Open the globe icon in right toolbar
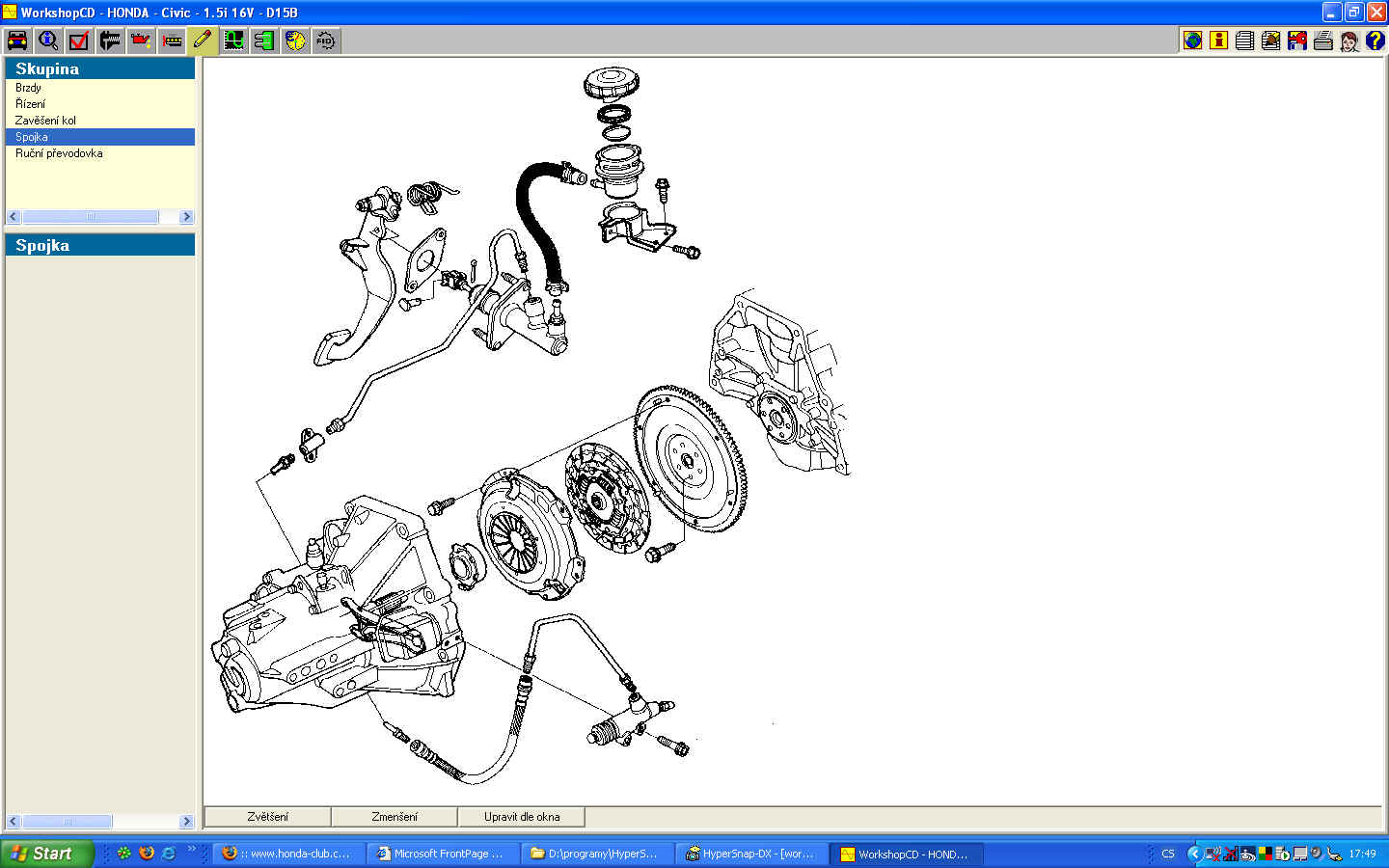Image resolution: width=1389 pixels, height=868 pixels. (x=1193, y=41)
